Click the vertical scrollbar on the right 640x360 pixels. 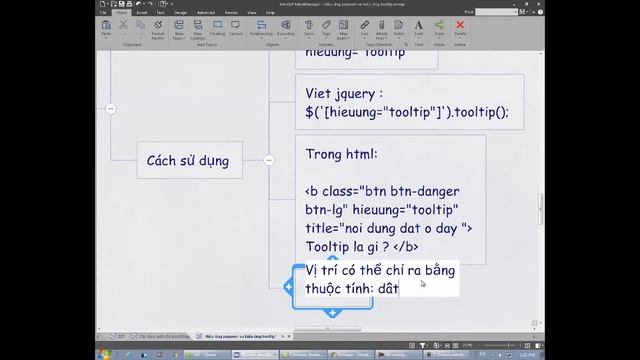(x=541, y=209)
